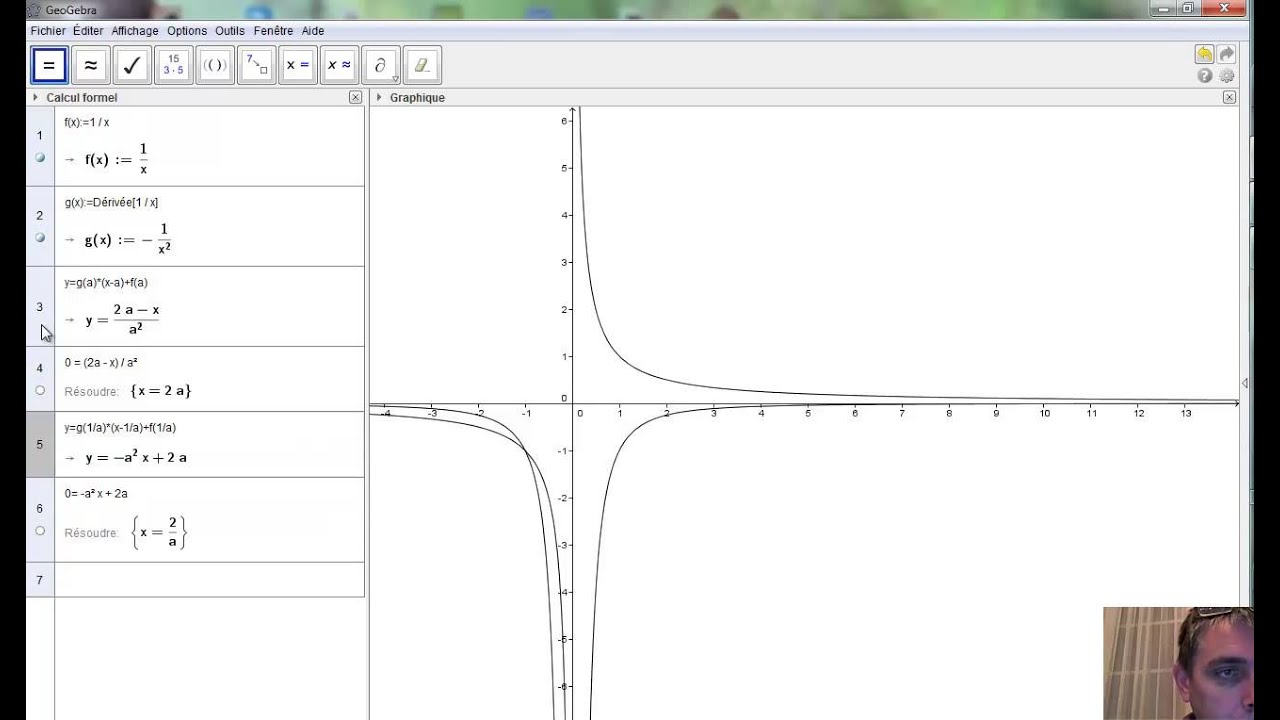Open the Options menu
Image resolution: width=1280 pixels, height=720 pixels.
tap(187, 31)
